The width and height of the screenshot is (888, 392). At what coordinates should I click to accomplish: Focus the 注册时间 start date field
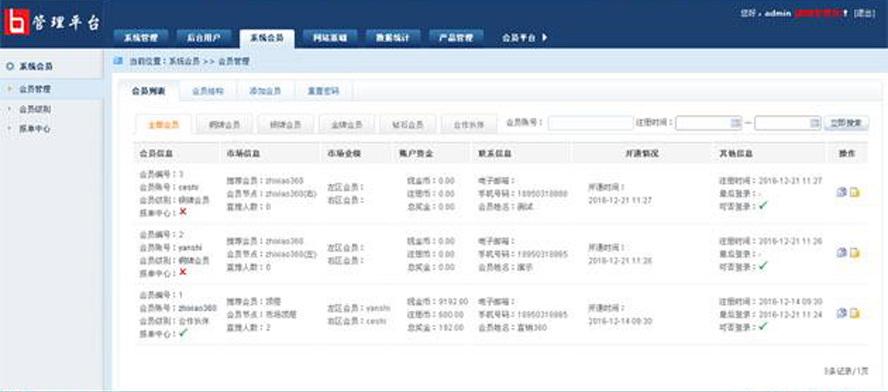708,123
